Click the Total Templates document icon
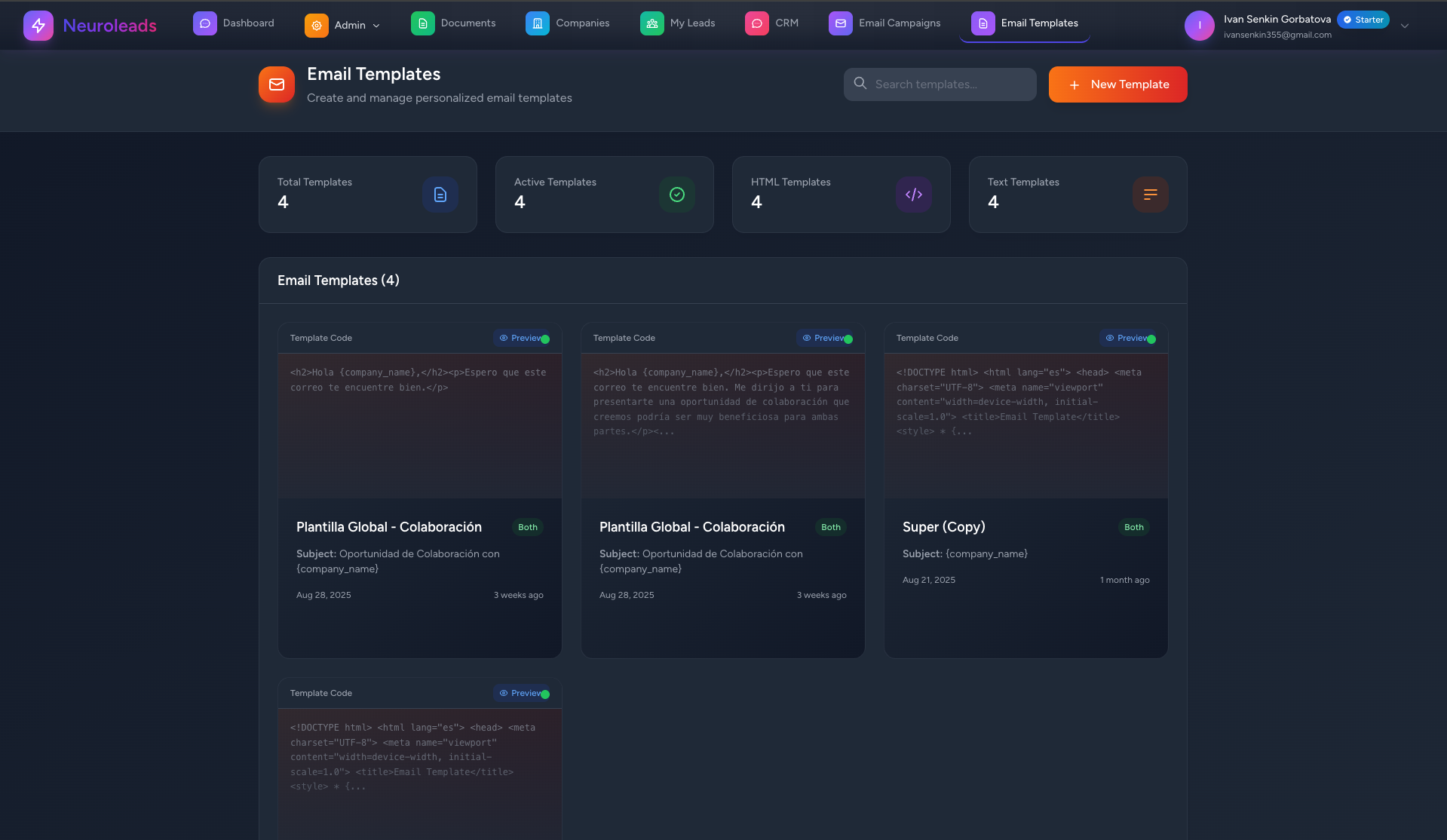Viewport: 1447px width, 840px height. point(440,195)
